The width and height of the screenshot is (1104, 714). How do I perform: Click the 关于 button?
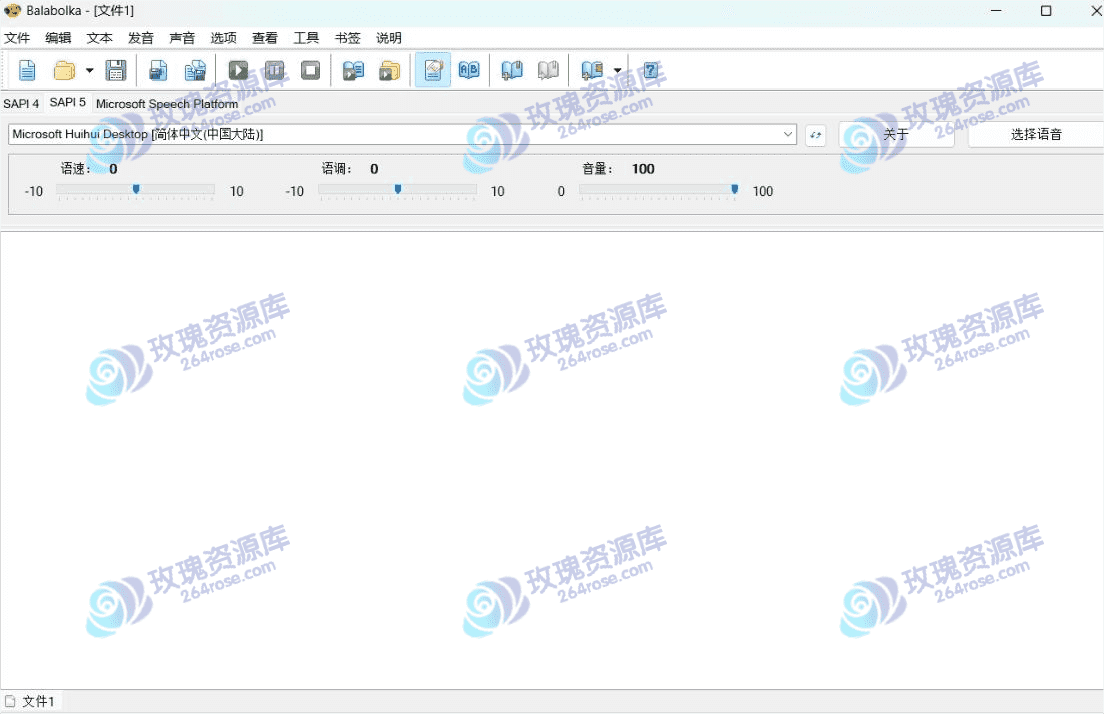[896, 134]
